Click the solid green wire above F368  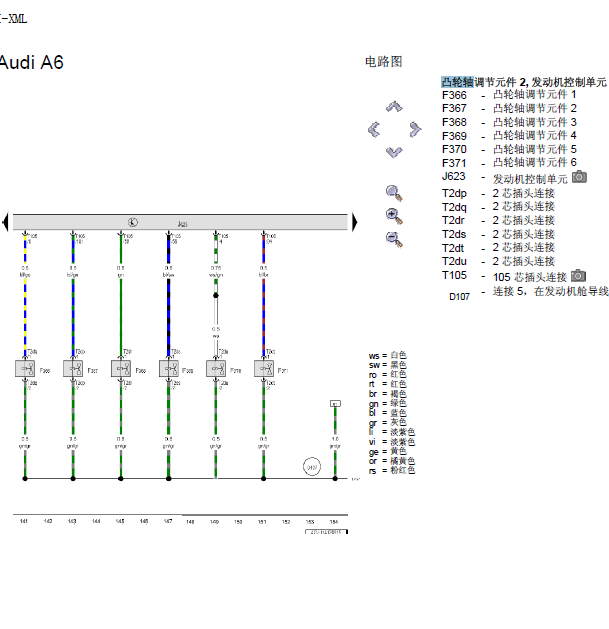tap(121, 317)
